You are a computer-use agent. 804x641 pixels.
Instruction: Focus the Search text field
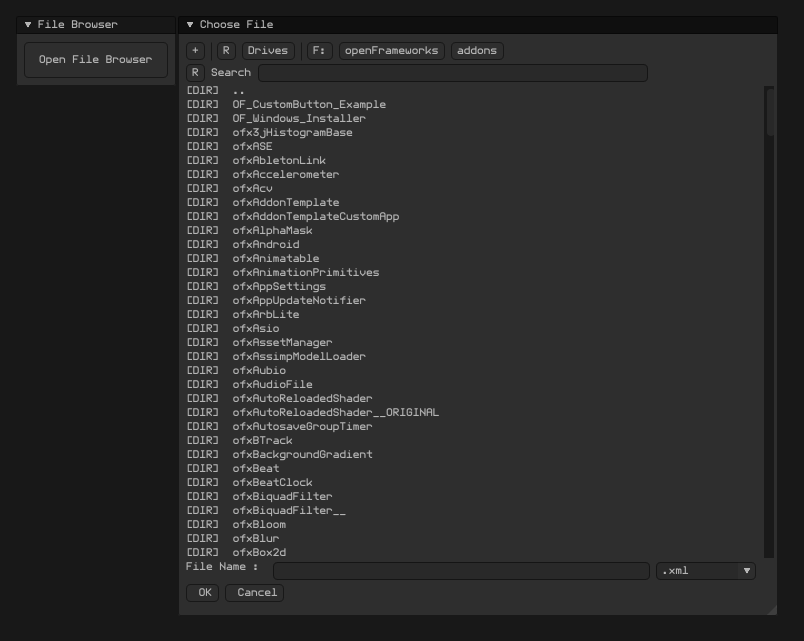click(453, 73)
